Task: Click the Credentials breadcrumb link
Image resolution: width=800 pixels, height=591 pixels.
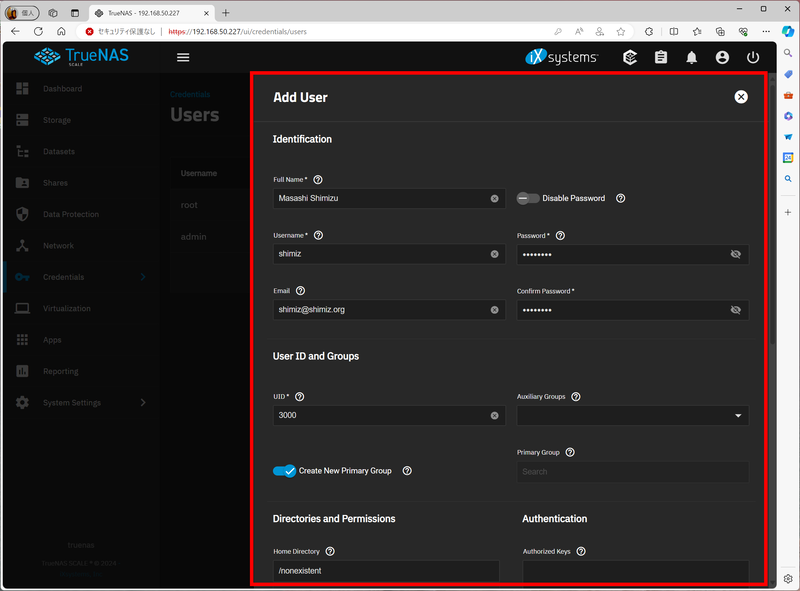Action: (x=190, y=94)
